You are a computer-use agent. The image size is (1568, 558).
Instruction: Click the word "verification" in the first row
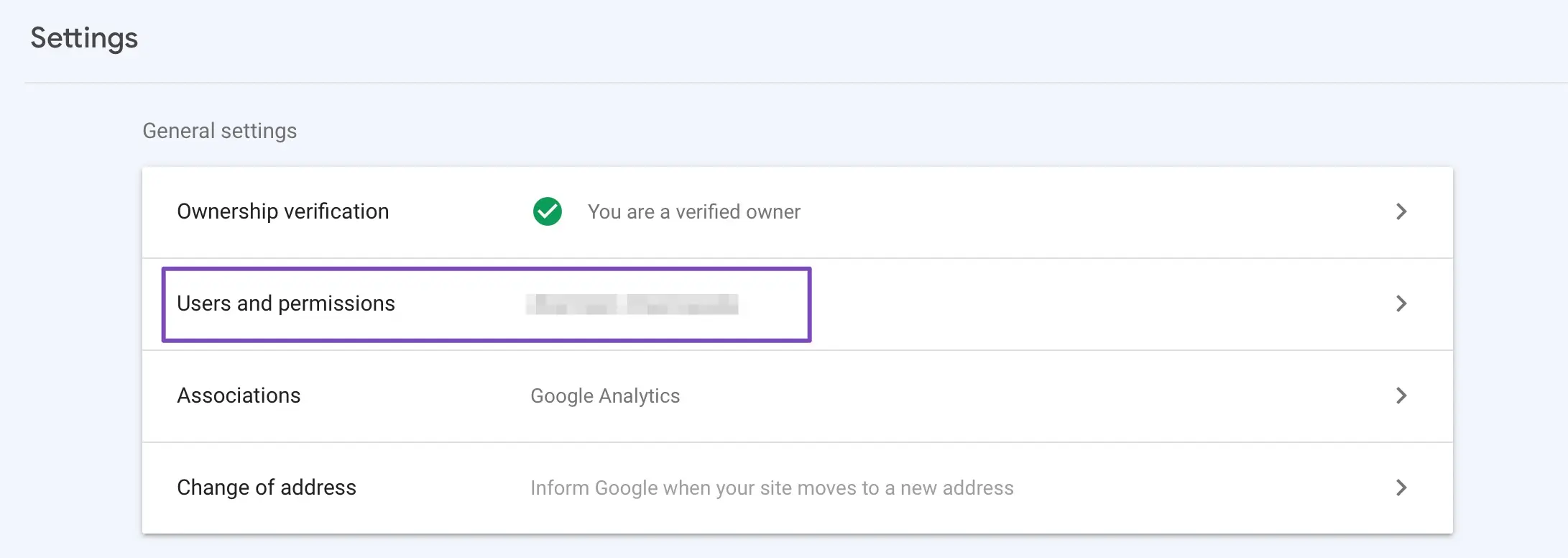tap(336, 211)
